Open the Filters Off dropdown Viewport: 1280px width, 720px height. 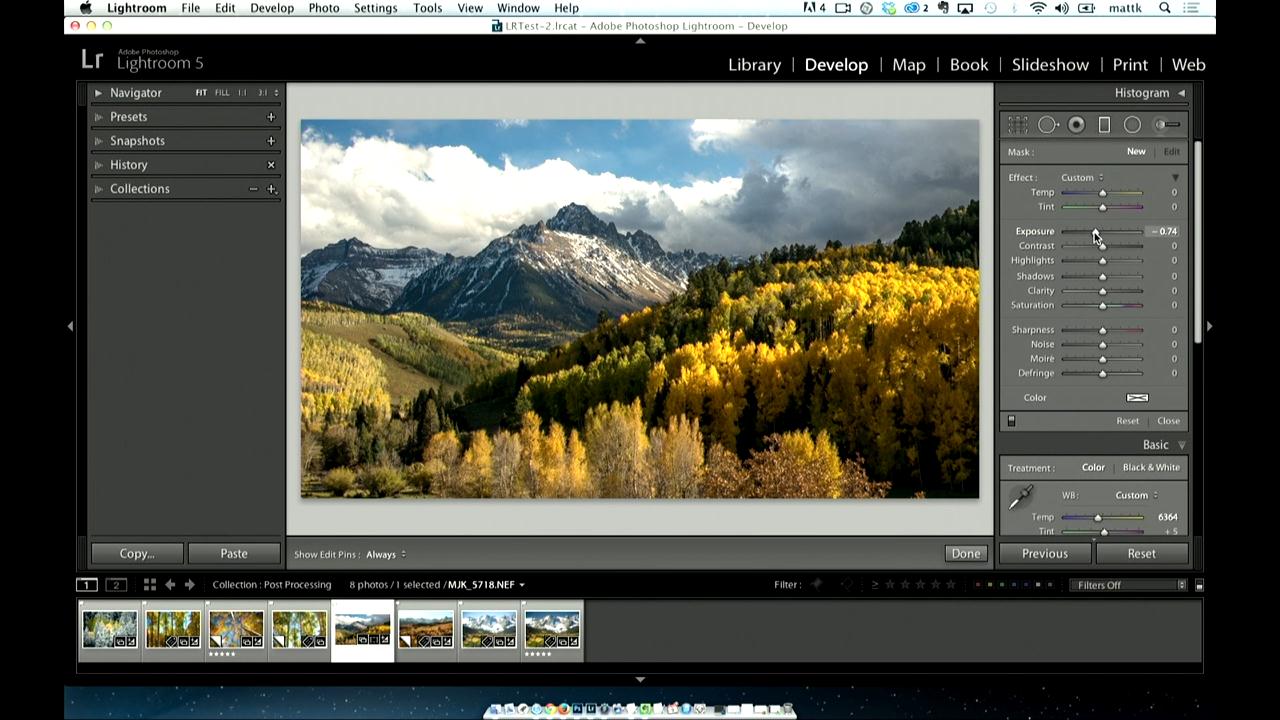tap(1128, 585)
